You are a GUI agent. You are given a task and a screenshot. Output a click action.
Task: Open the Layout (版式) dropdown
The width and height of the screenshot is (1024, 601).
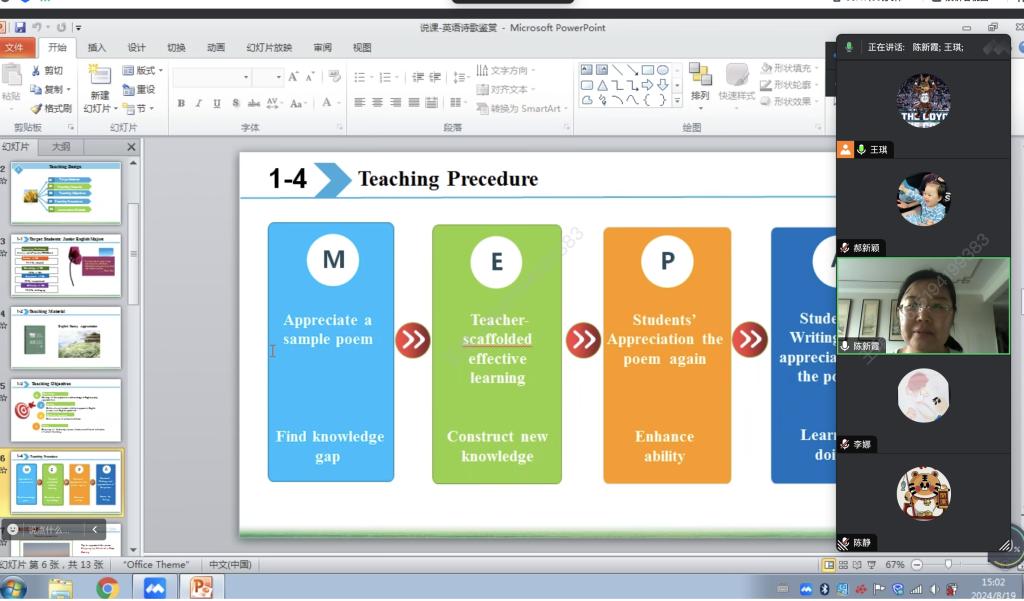pyautogui.click(x=143, y=70)
